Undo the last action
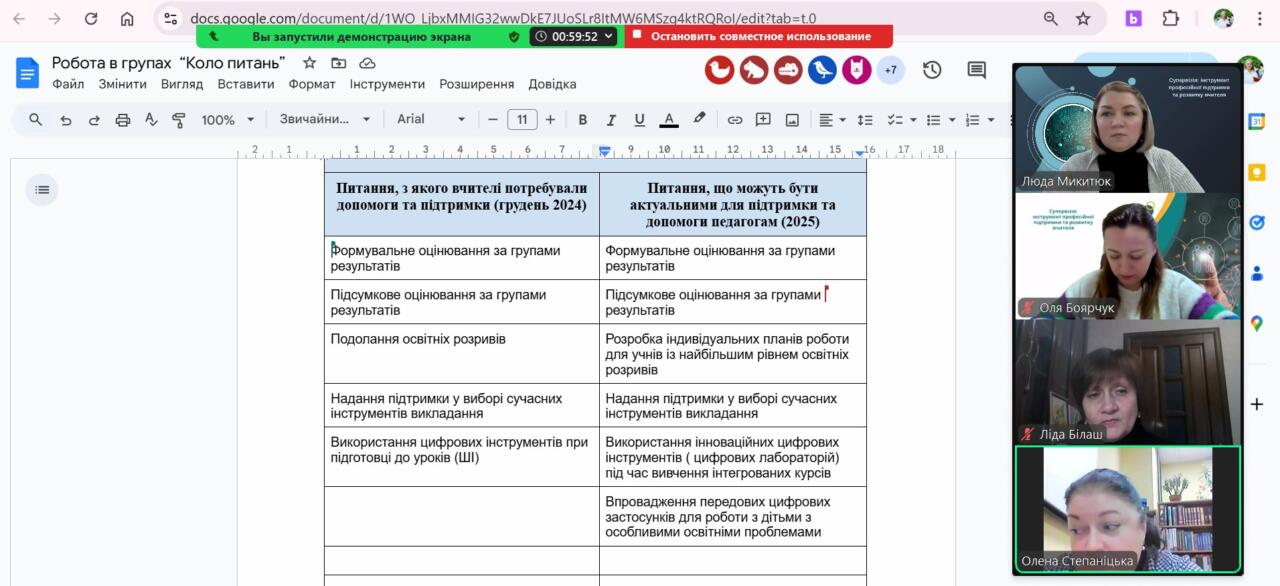Viewport: 1280px width, 586px height. (x=66, y=120)
